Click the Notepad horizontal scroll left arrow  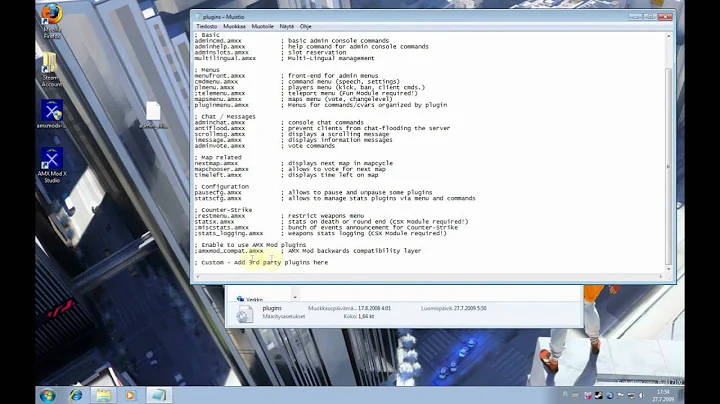[198, 276]
